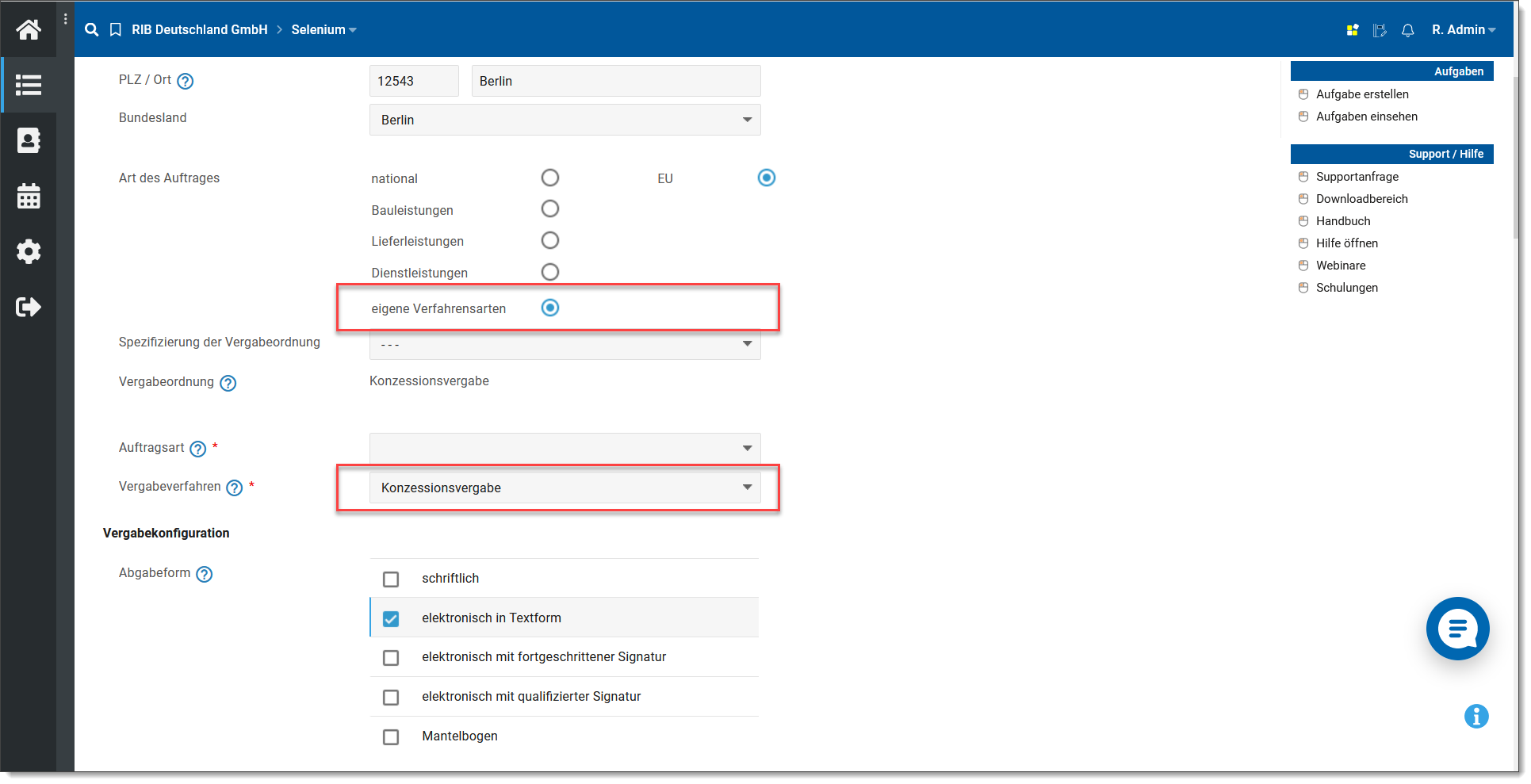Check elektronisch mit qualifizierter Signatur
This screenshot has width=1531, height=784.
coord(391,698)
